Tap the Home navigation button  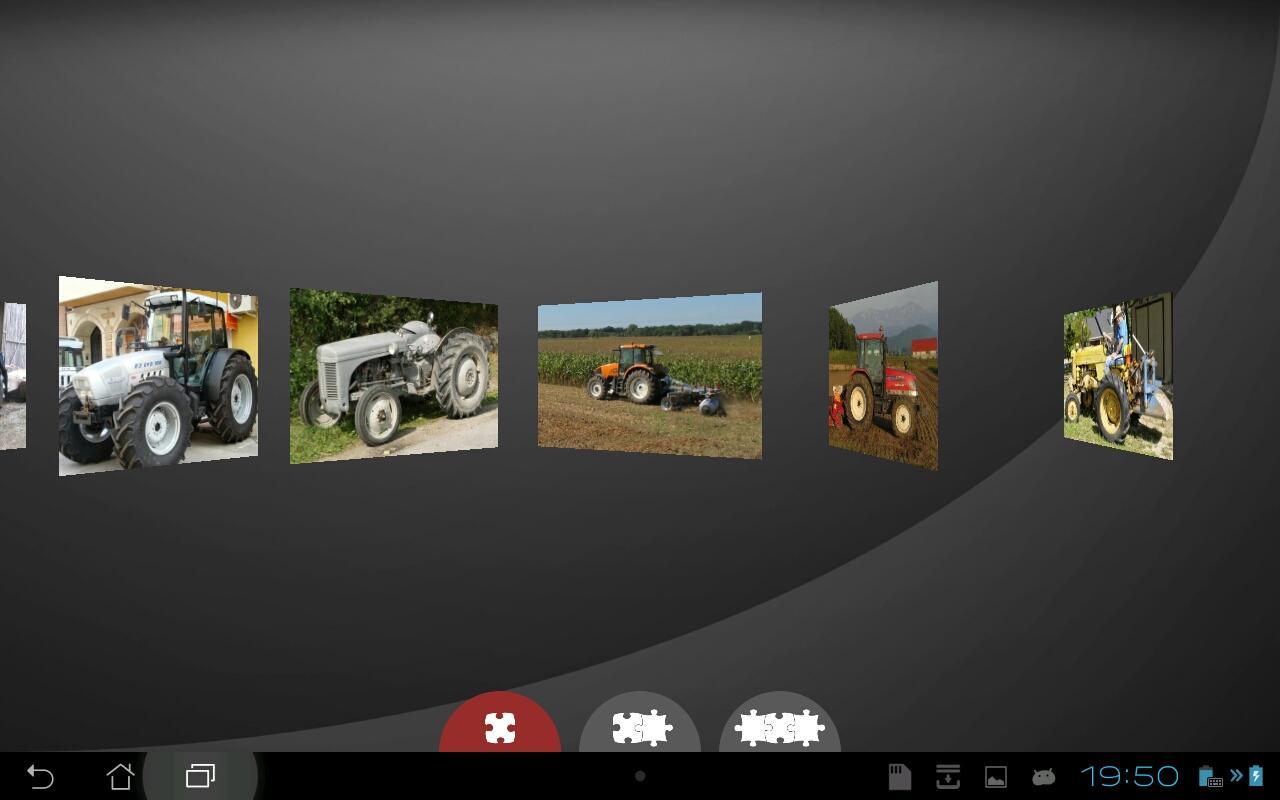coord(120,775)
